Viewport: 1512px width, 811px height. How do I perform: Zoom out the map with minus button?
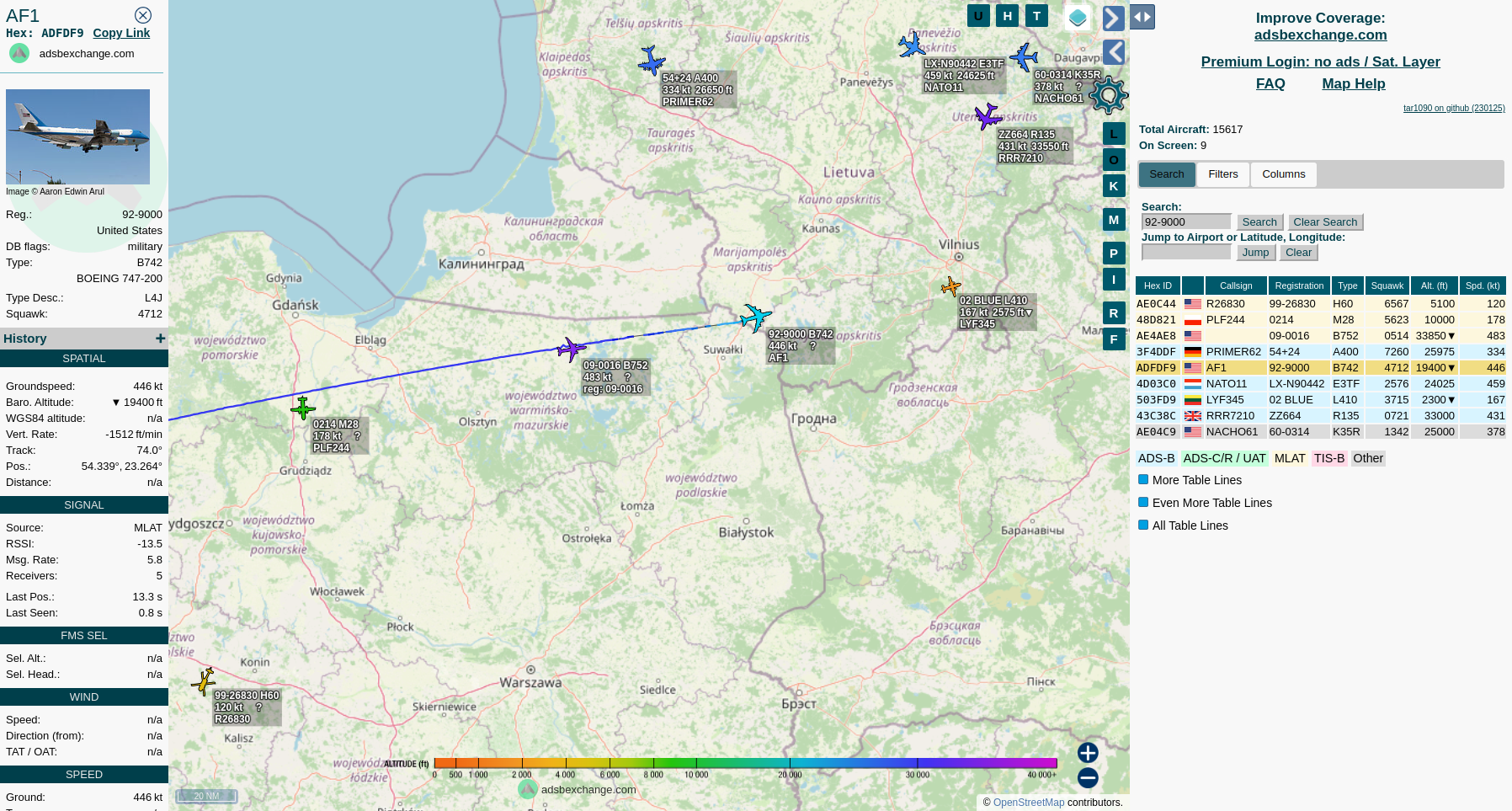pos(1088,777)
